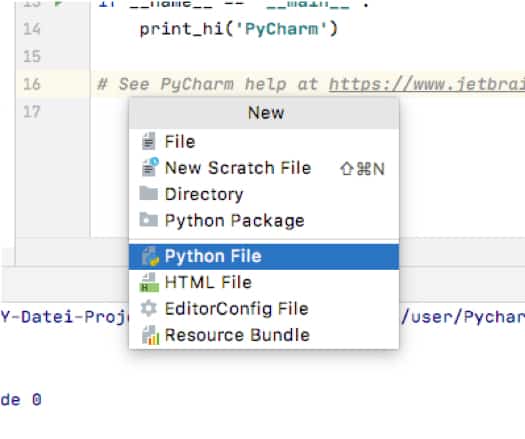Viewport: 525px width, 439px height.
Task: Click the 'See PyCharm help at' comment text
Action: pyautogui.click(x=208, y=84)
